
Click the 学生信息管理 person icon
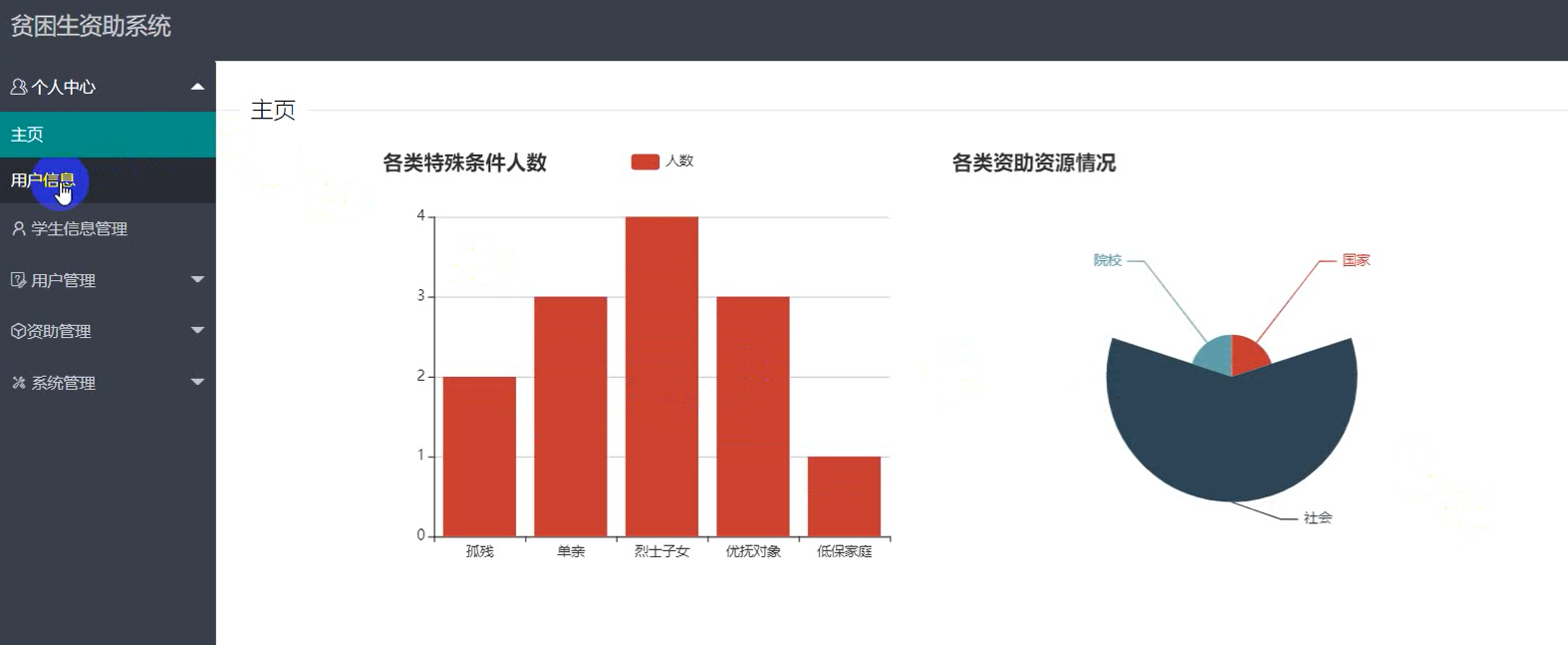(x=18, y=228)
